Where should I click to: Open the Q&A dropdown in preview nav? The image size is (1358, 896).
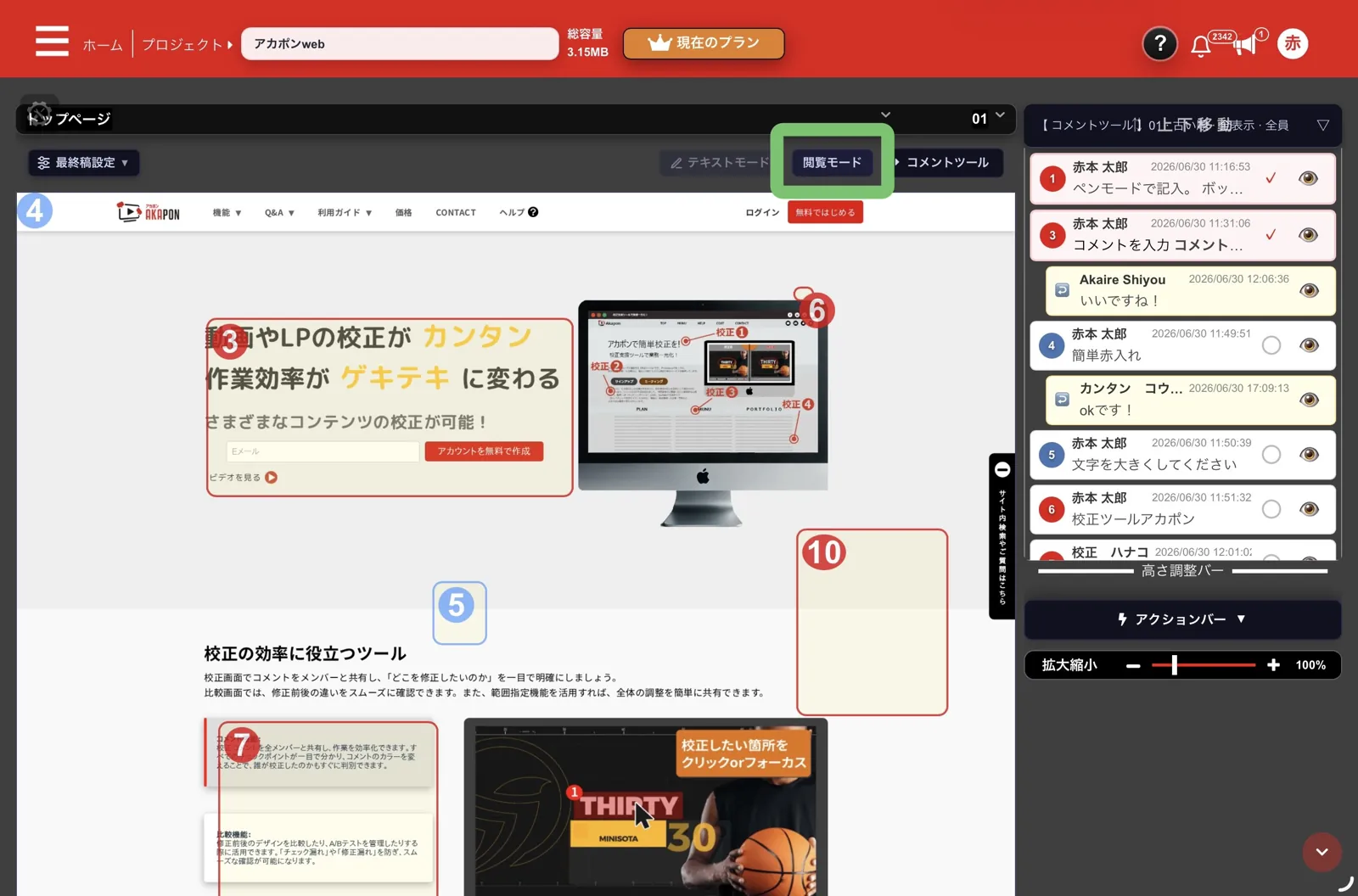click(x=279, y=213)
